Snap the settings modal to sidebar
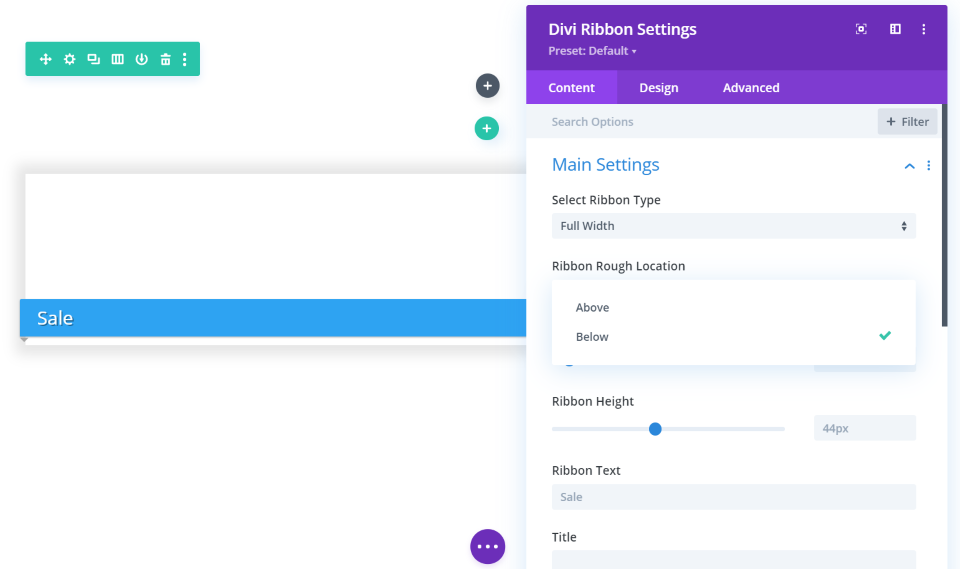 pyautogui.click(x=895, y=29)
